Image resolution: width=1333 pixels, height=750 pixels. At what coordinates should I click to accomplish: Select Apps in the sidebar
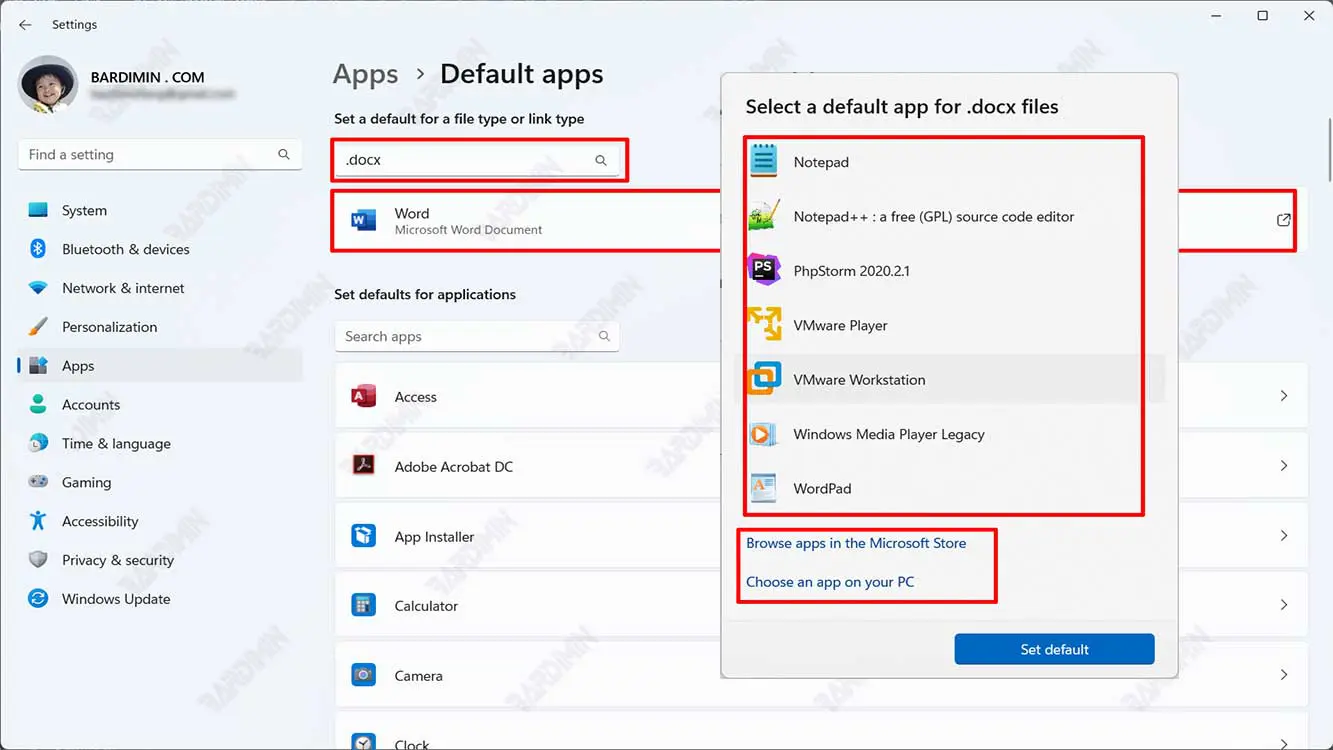point(160,366)
